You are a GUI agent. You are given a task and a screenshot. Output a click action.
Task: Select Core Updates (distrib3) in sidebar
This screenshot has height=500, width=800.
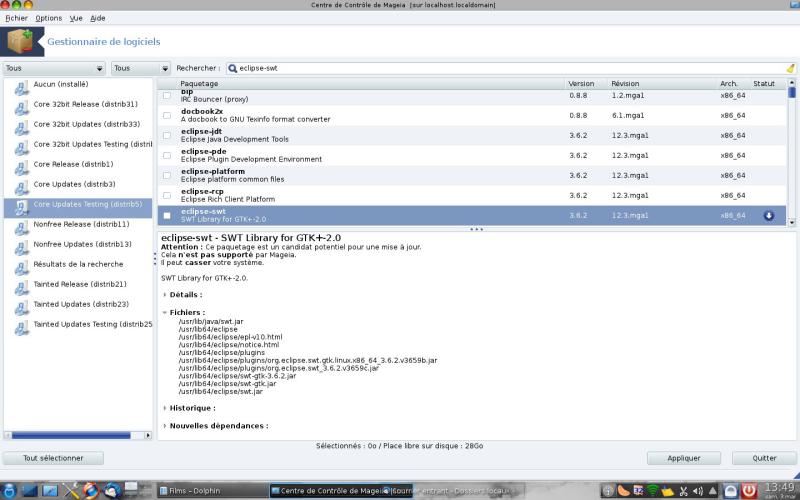78,188
